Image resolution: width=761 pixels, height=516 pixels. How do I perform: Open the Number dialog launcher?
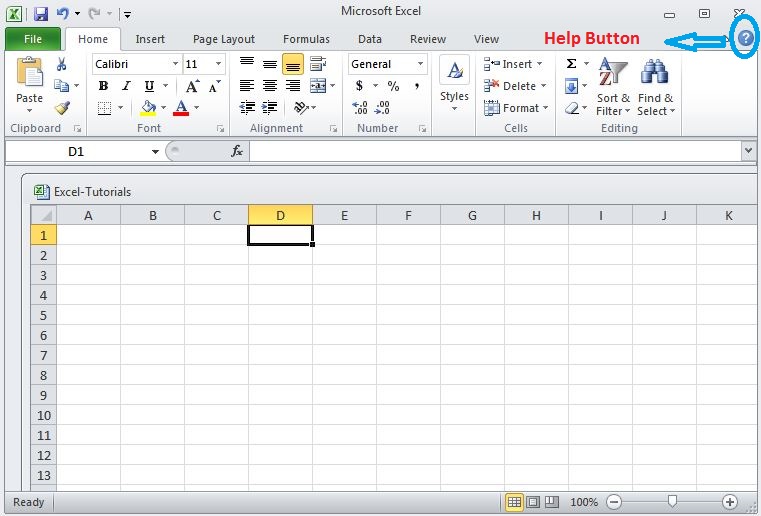[x=422, y=129]
